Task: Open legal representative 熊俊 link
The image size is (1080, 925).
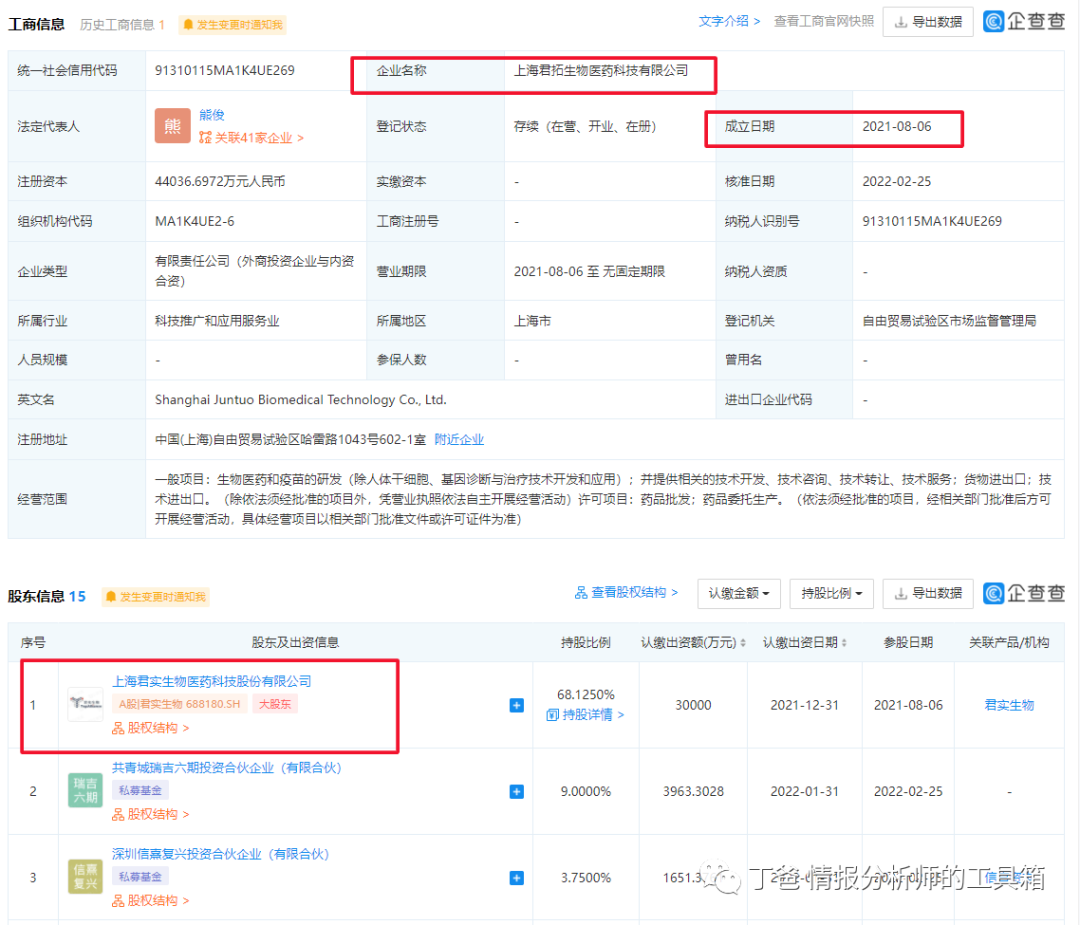Action: (x=211, y=115)
